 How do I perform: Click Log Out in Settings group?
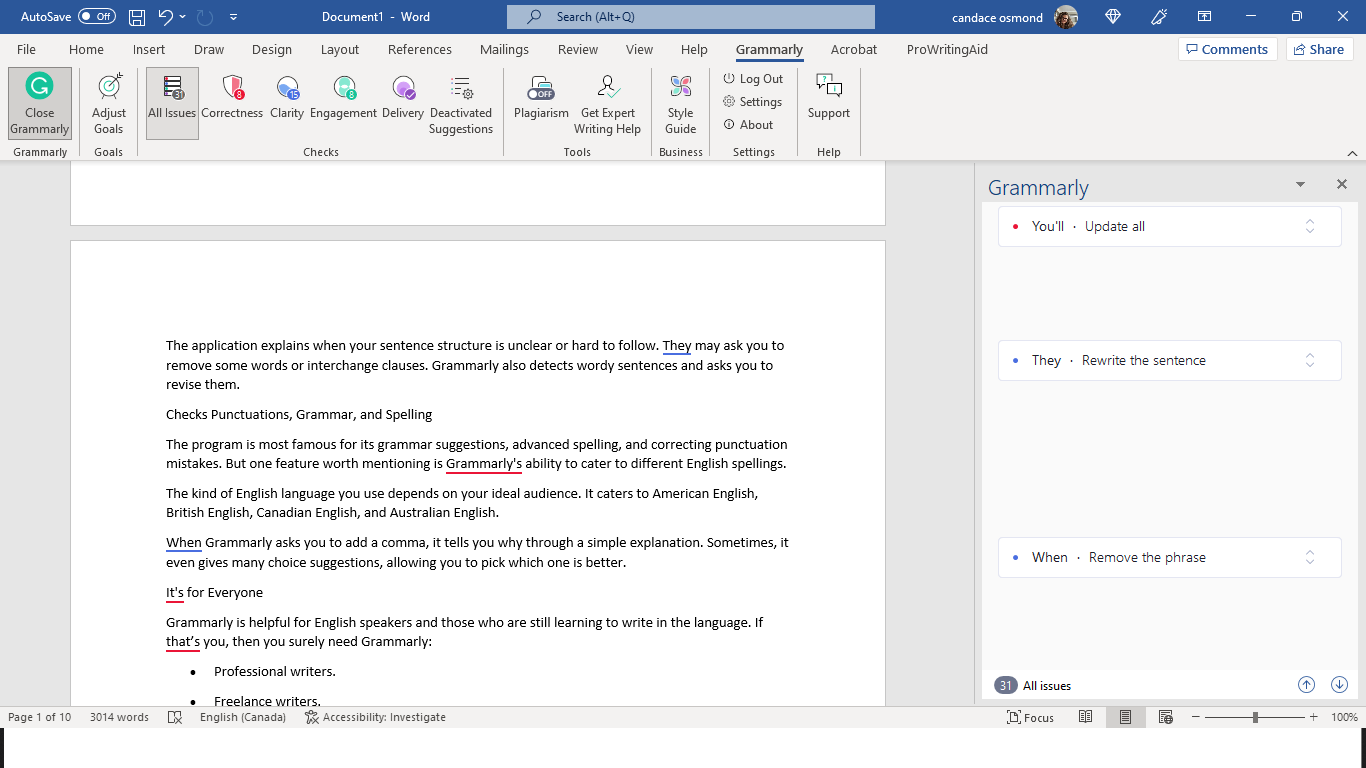click(x=753, y=79)
